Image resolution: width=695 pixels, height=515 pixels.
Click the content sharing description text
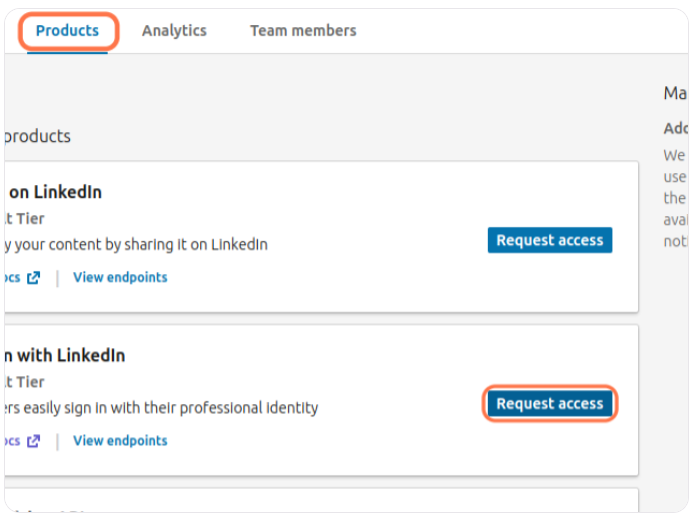[137, 244]
